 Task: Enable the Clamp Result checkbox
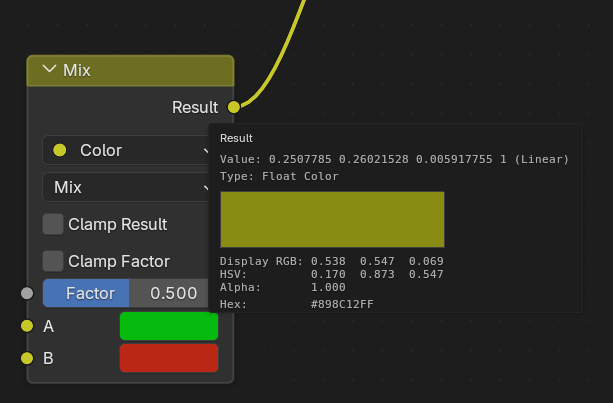point(53,224)
